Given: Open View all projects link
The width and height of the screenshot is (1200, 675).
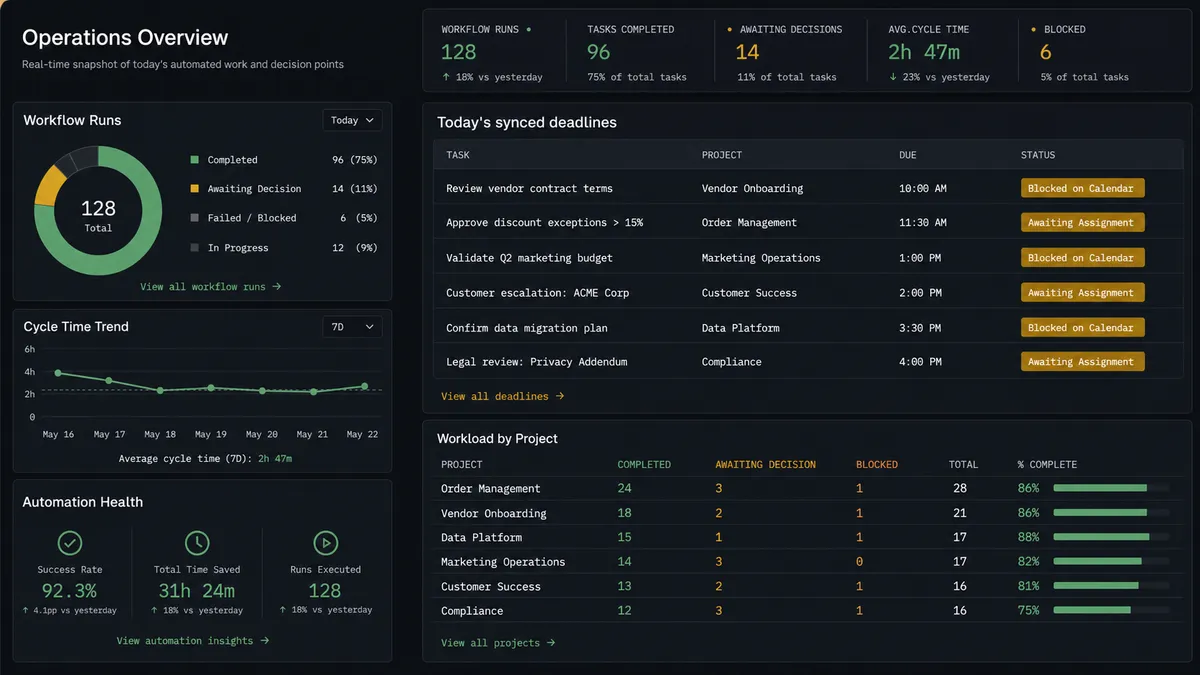Looking at the screenshot, I should pyautogui.click(x=498, y=643).
